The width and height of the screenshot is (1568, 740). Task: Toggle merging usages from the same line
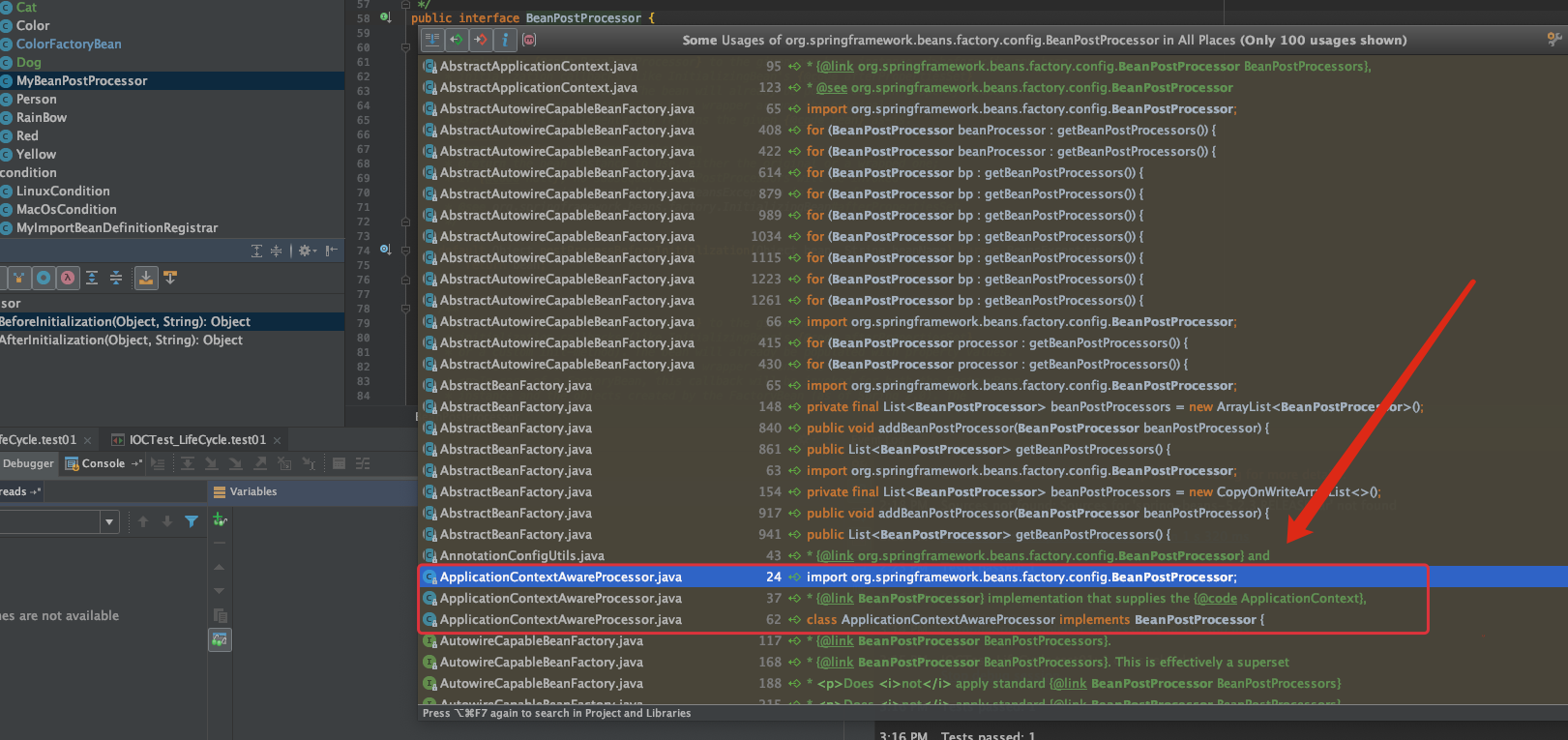432,40
